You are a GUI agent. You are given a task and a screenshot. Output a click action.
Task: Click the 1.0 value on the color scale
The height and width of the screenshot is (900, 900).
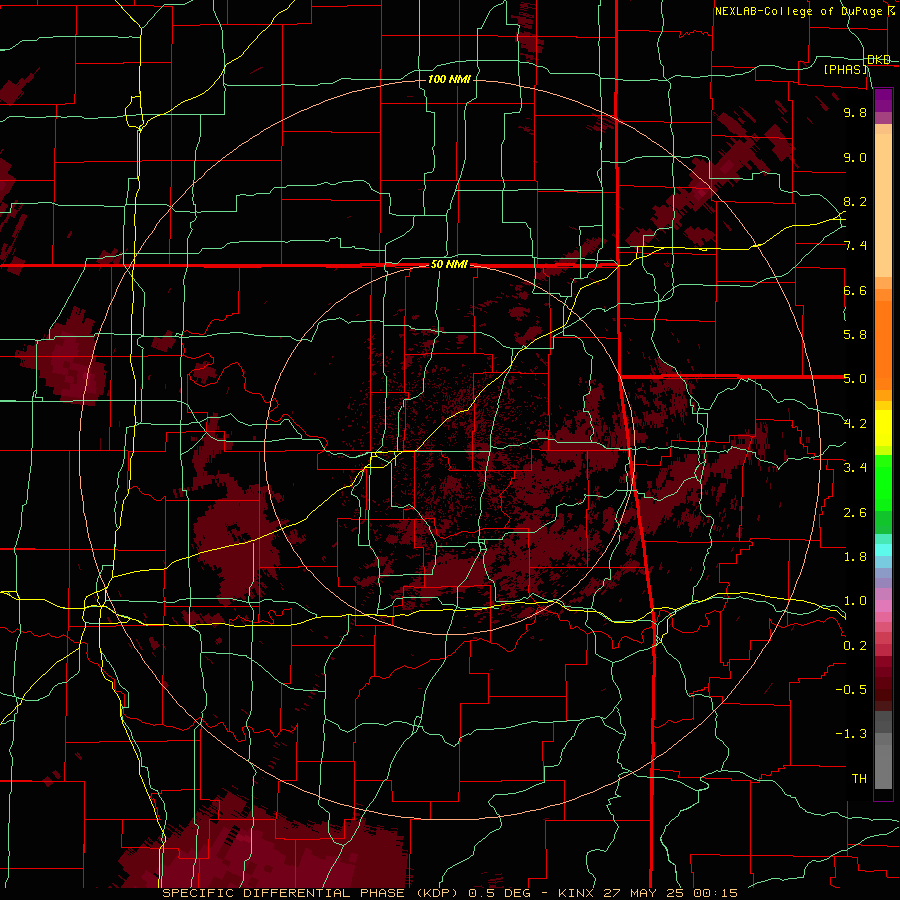[x=855, y=601]
